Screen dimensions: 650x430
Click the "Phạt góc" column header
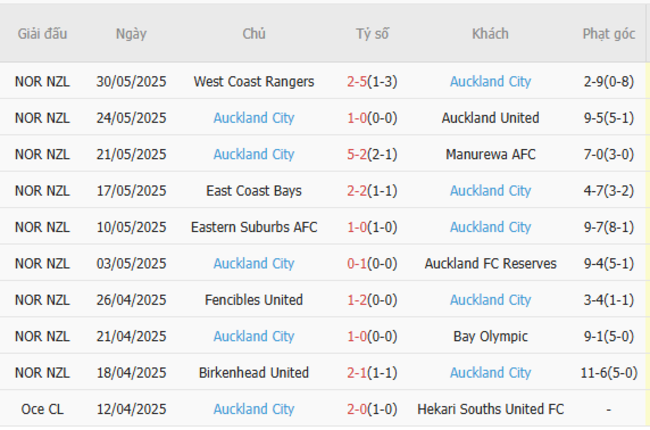coord(609,34)
